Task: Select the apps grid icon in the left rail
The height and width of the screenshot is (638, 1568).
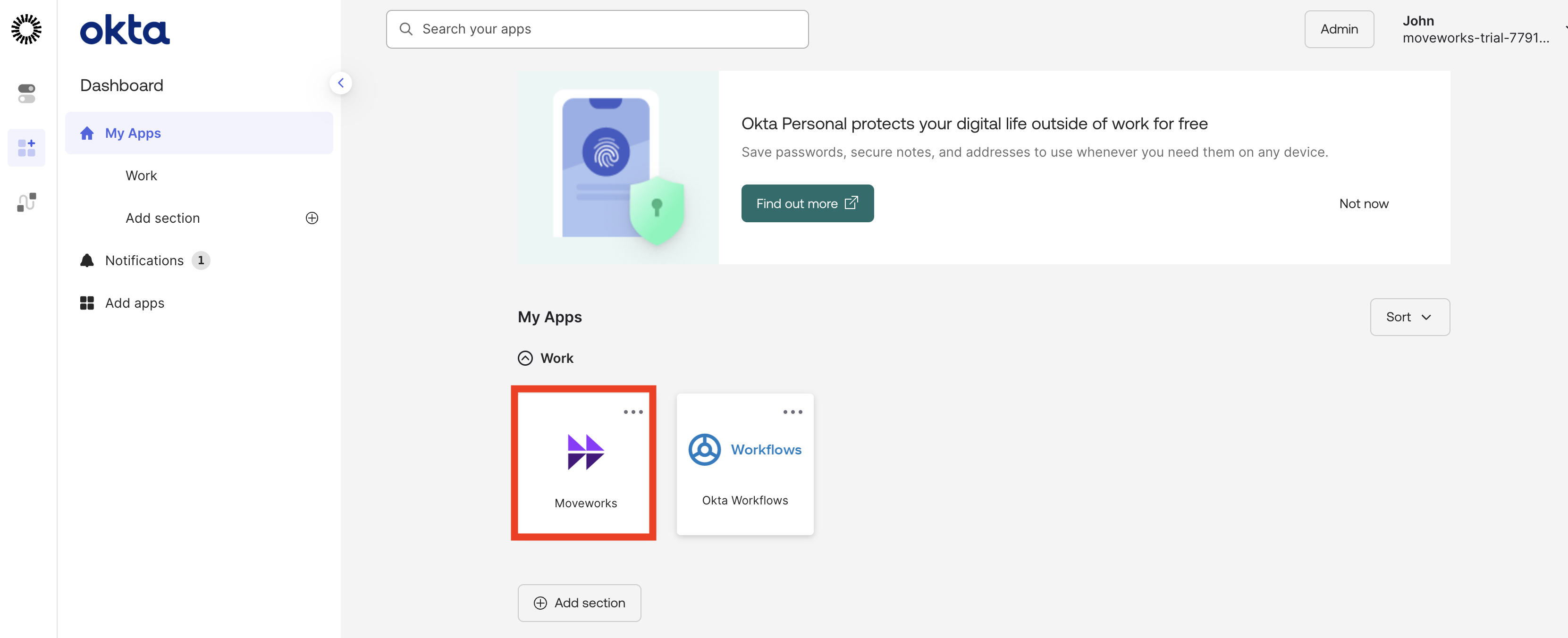Action: pos(26,147)
